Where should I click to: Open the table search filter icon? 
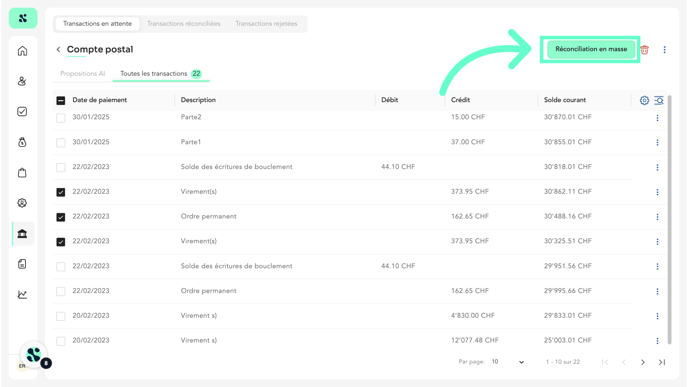pyautogui.click(x=659, y=100)
